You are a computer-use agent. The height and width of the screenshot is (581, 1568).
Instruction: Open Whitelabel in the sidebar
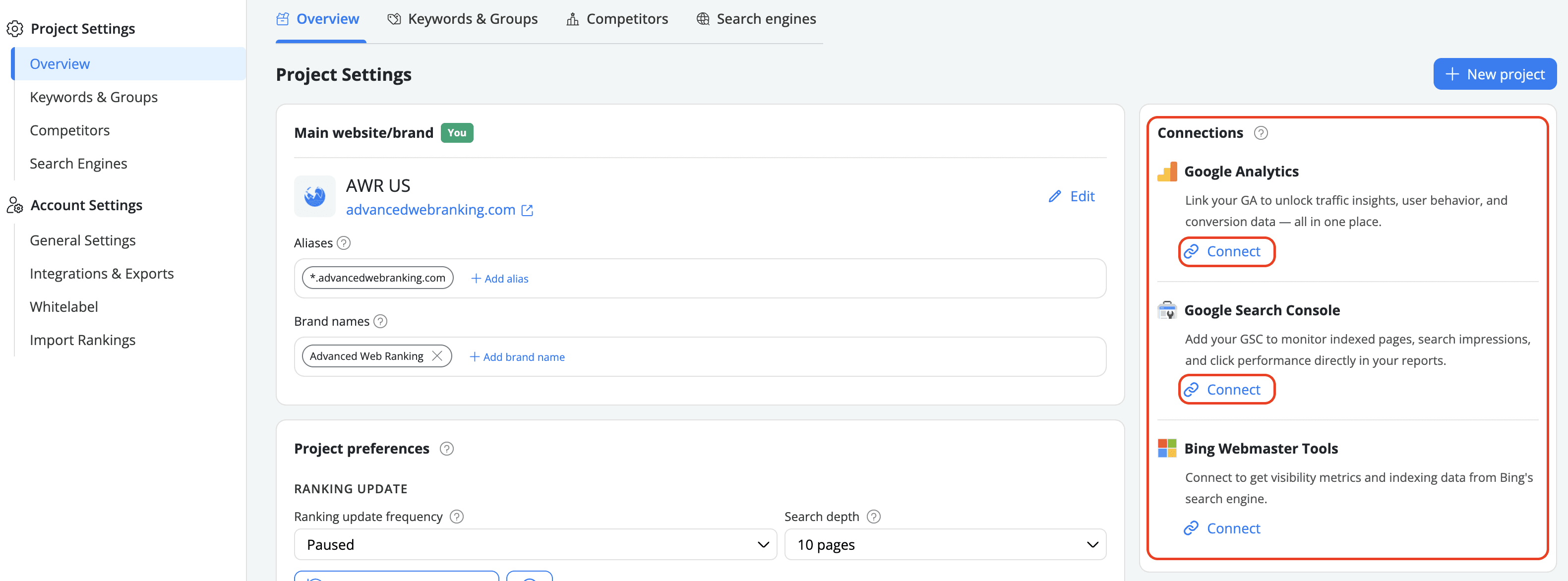[64, 307]
